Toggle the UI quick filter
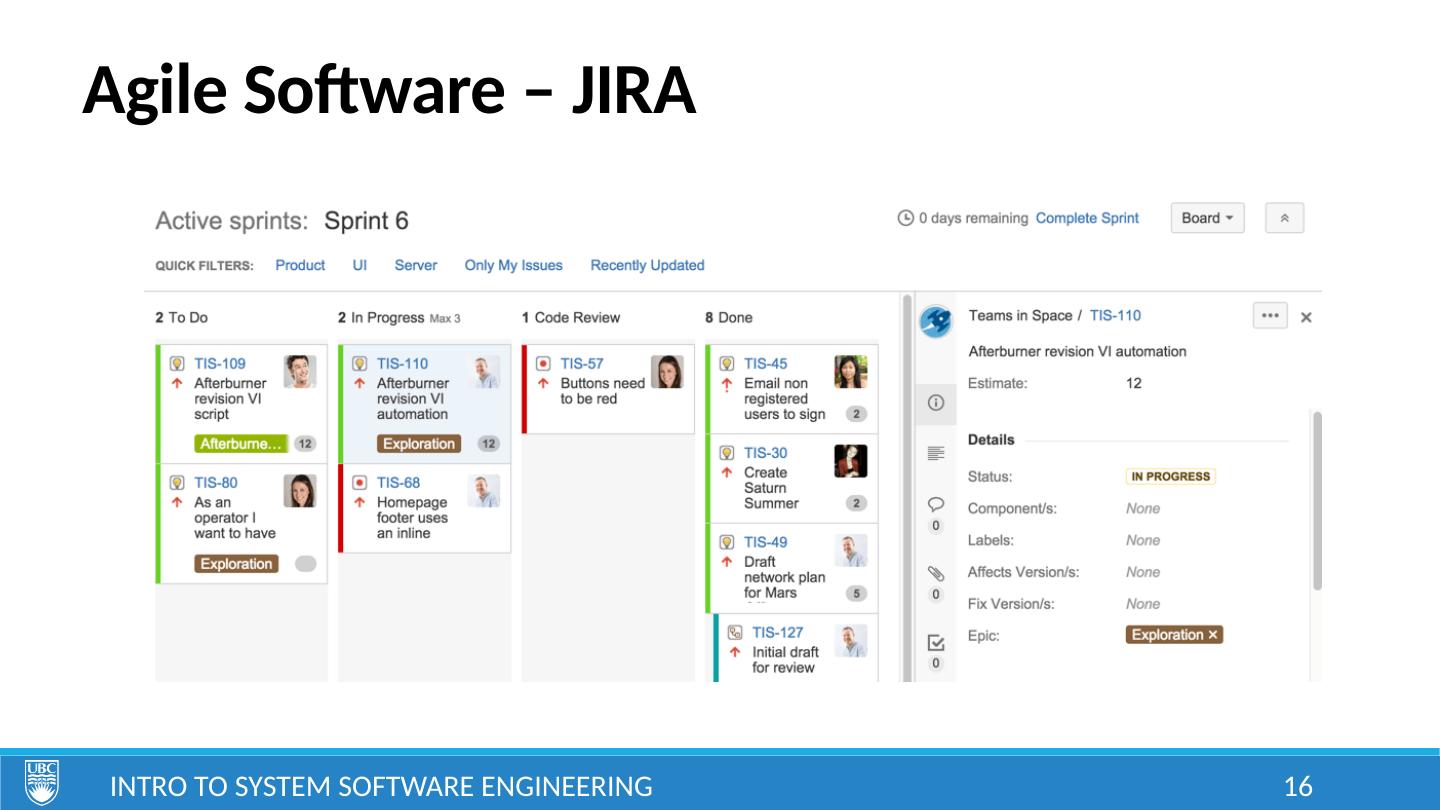Image resolution: width=1440 pixels, height=810 pixels. (x=360, y=265)
